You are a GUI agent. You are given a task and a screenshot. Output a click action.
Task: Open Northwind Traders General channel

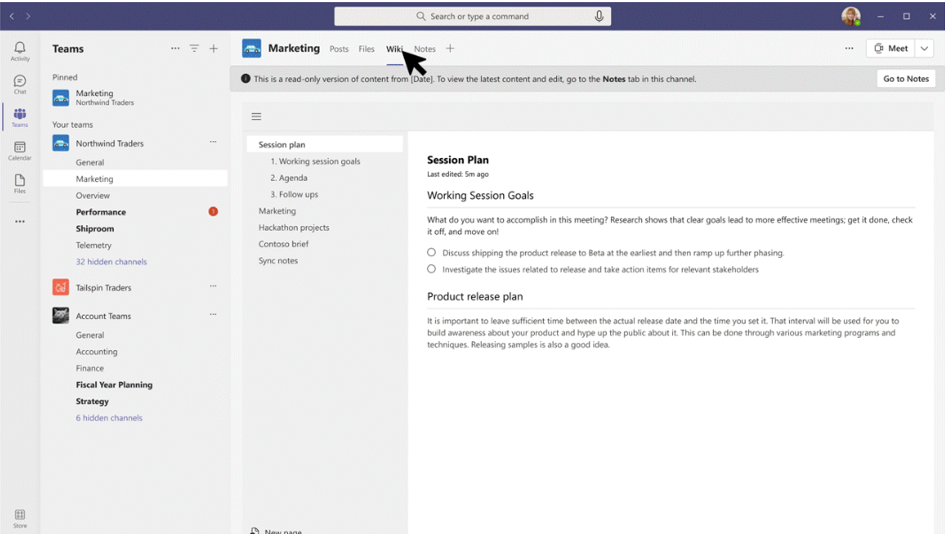coord(90,162)
